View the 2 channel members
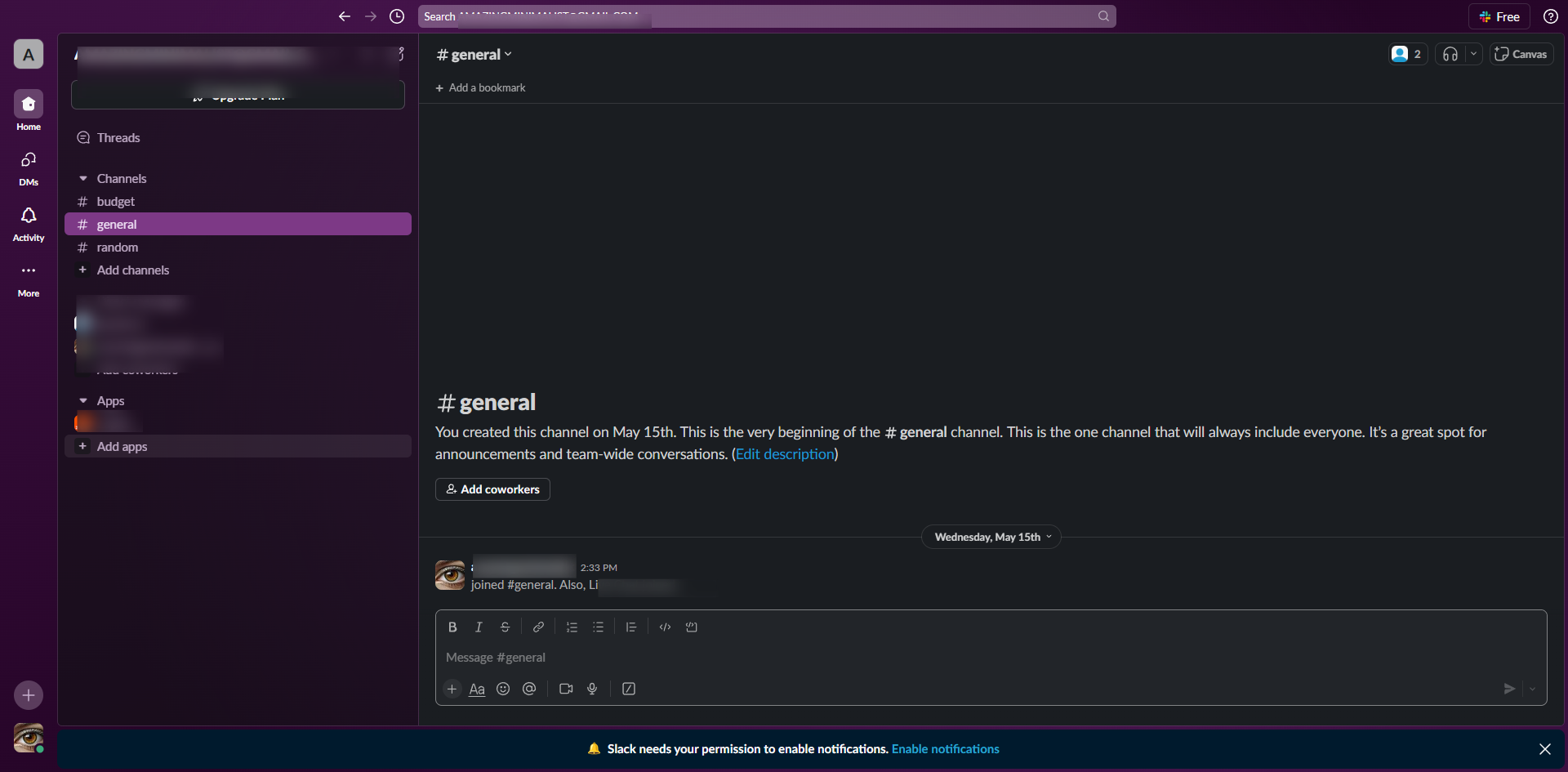Screen dimensions: 1568x772 [1408, 54]
